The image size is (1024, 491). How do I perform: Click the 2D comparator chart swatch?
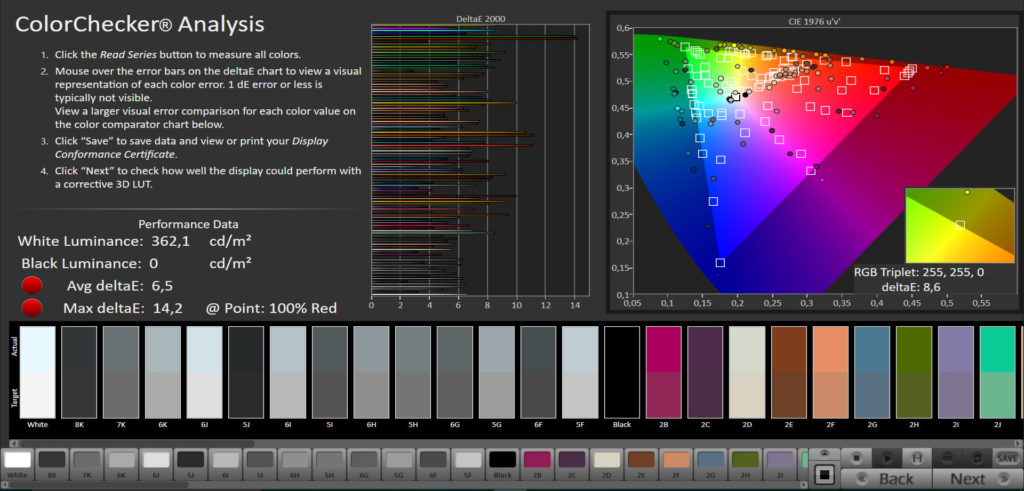click(747, 372)
